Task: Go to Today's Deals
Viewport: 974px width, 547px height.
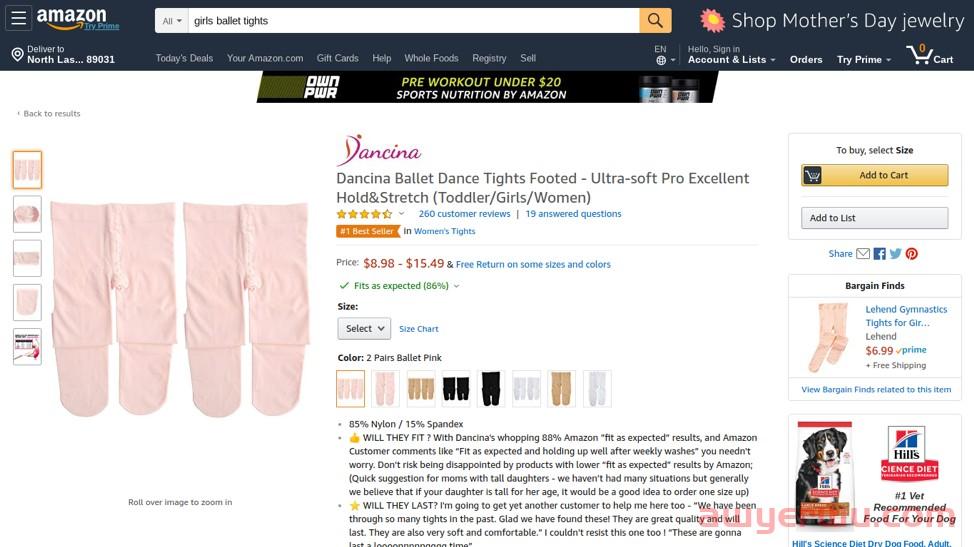Action: tap(184, 58)
